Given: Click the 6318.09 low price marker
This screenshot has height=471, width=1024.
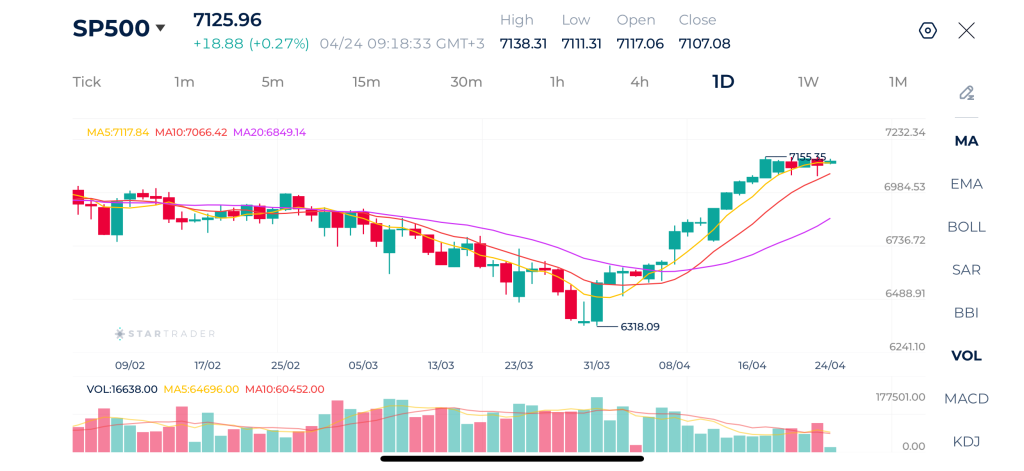Looking at the screenshot, I should coord(640,327).
